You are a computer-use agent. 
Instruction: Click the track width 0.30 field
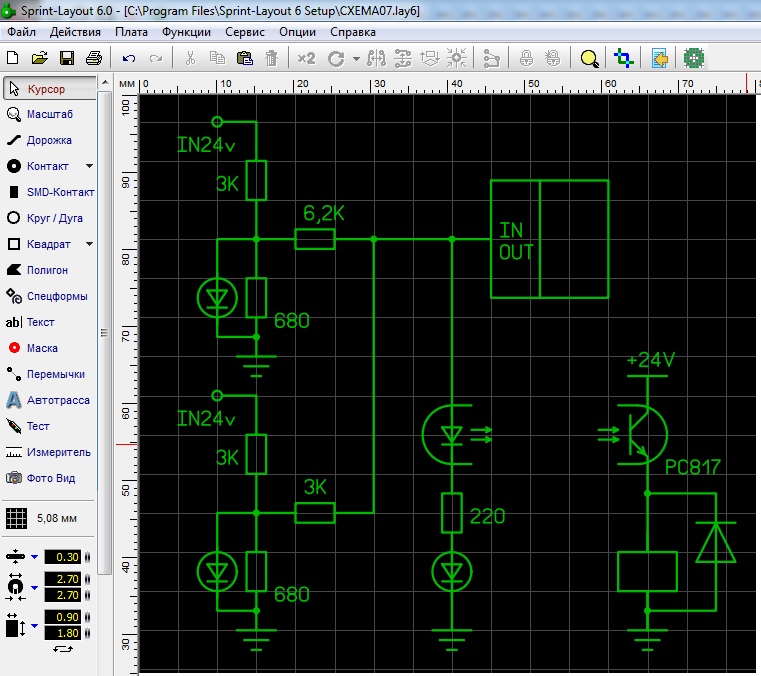pos(62,557)
